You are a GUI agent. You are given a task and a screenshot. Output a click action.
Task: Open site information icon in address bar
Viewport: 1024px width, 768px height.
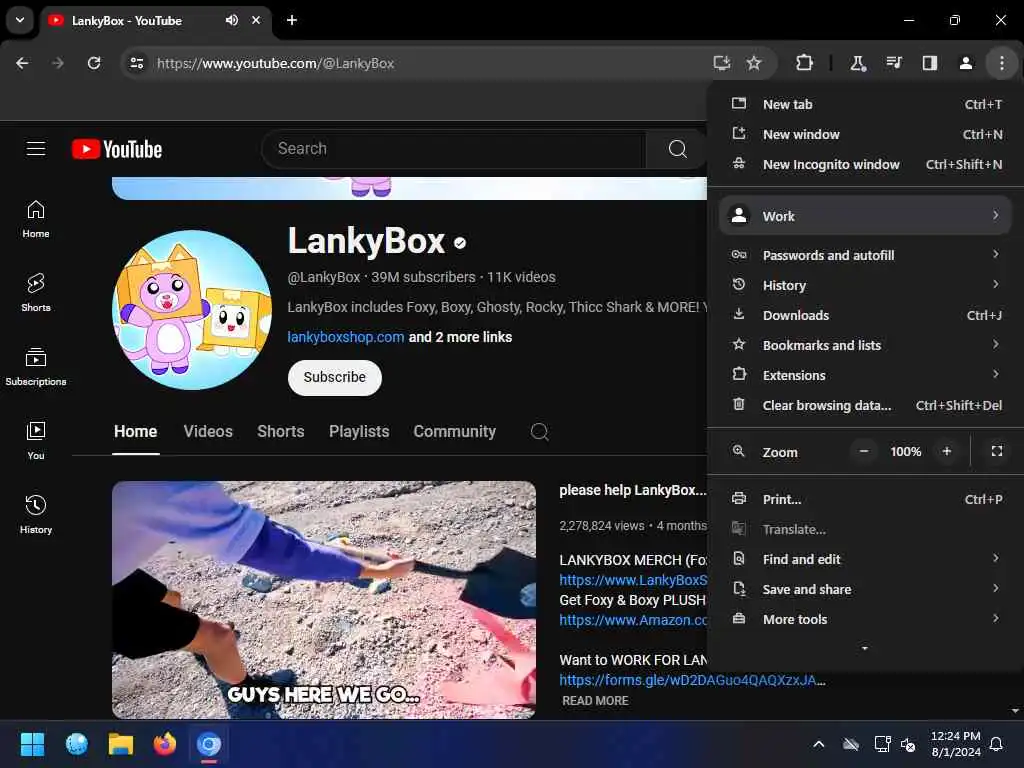tap(136, 63)
